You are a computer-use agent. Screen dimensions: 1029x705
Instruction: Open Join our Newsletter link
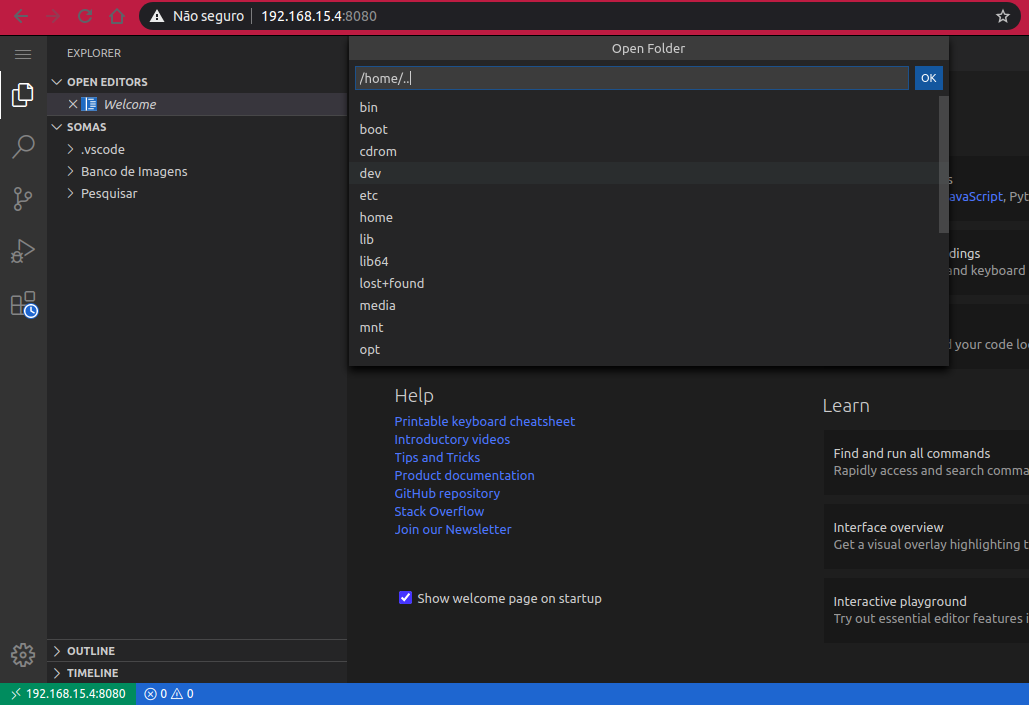453,529
